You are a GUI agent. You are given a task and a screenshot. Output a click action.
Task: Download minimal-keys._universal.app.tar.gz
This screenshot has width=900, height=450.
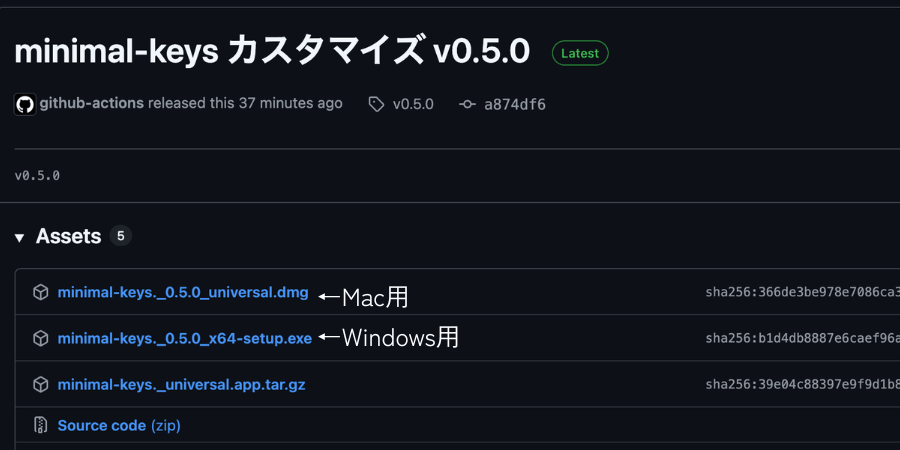(181, 385)
